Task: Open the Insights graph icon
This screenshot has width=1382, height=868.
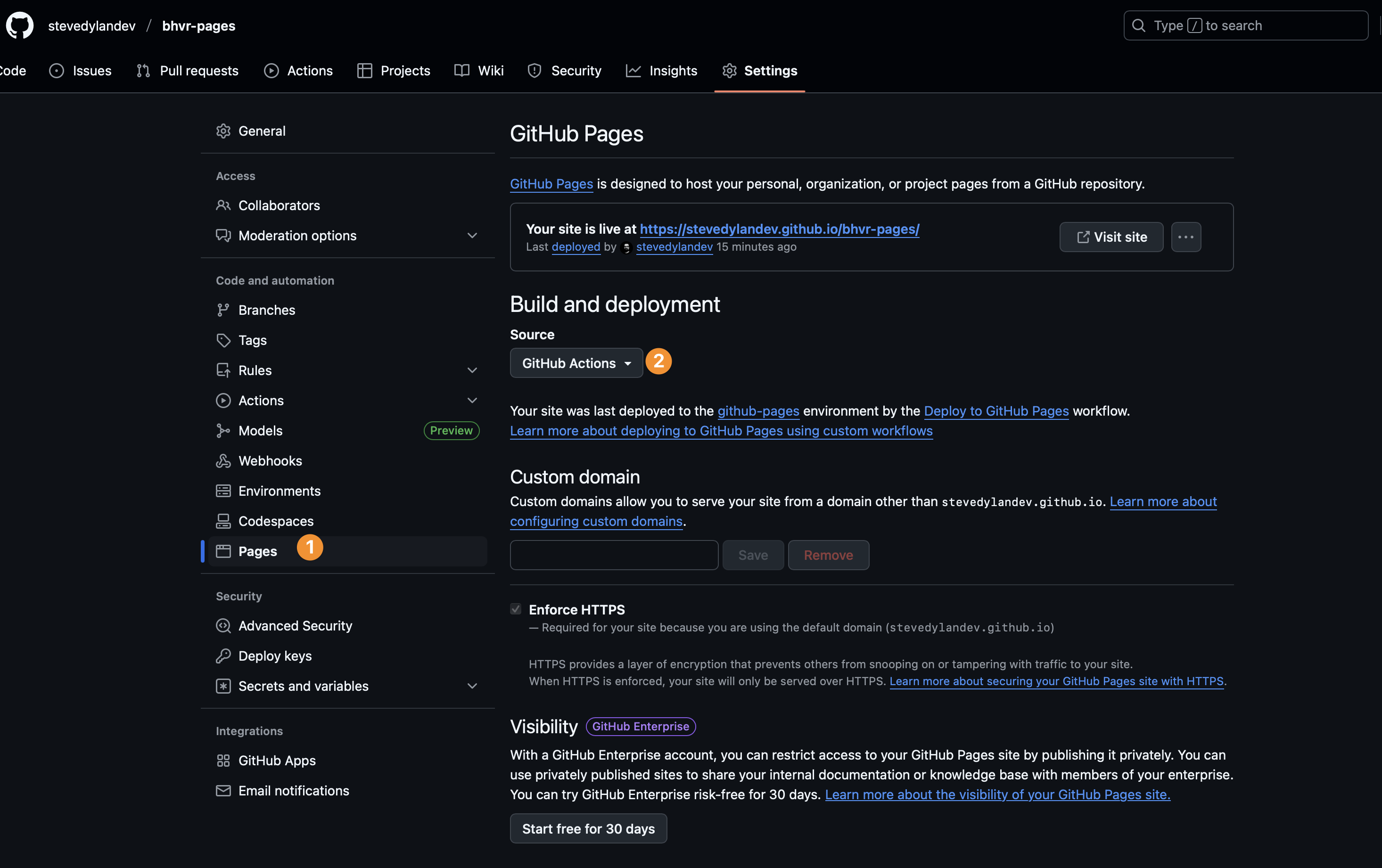Action: 633,70
